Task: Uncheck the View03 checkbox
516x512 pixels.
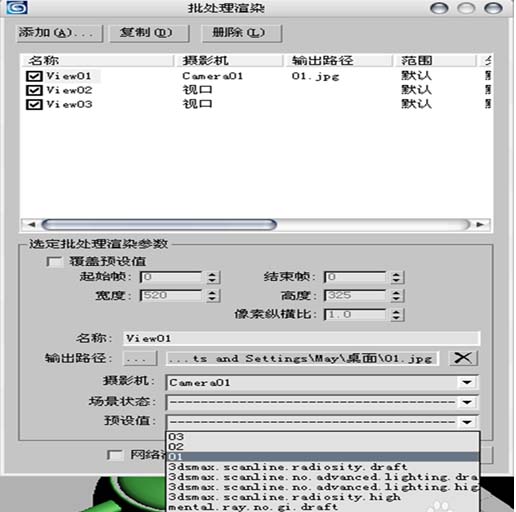Action: (x=34, y=105)
